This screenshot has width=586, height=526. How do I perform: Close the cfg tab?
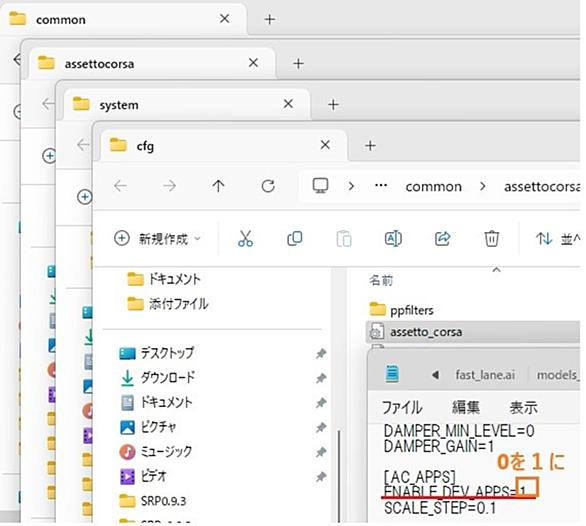325,145
